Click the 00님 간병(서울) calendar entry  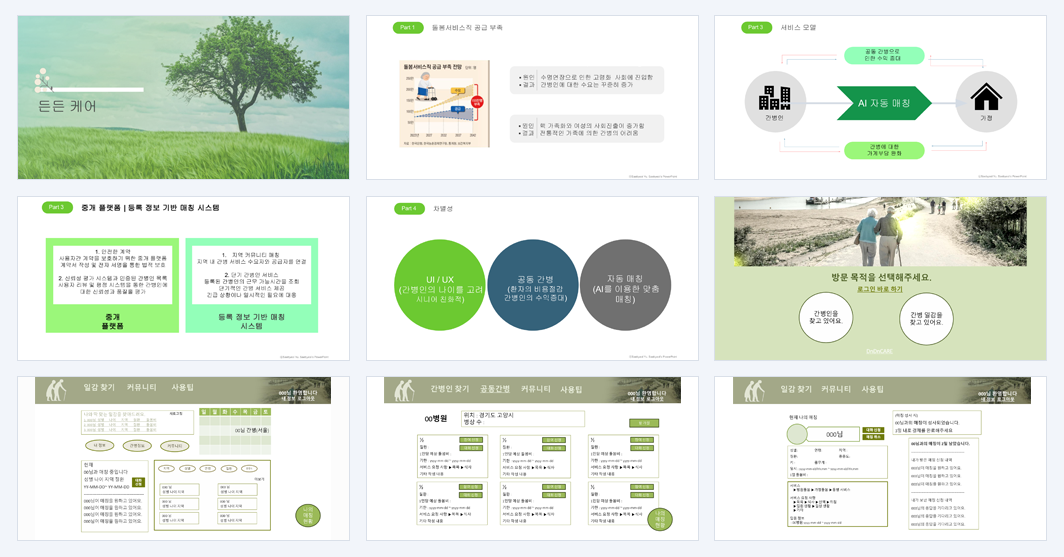pos(251,430)
